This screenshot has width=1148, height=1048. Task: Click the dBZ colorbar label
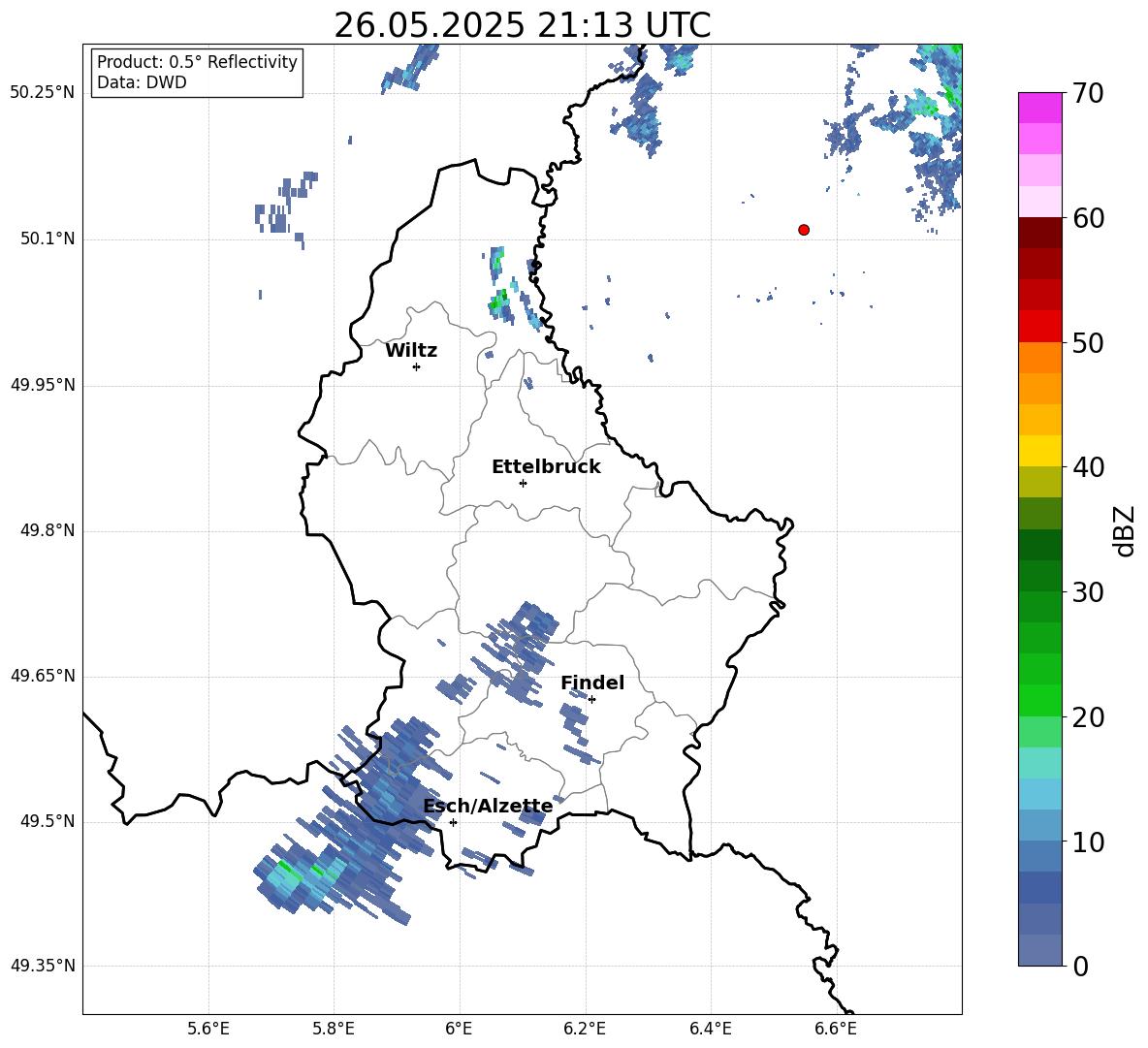click(1123, 530)
